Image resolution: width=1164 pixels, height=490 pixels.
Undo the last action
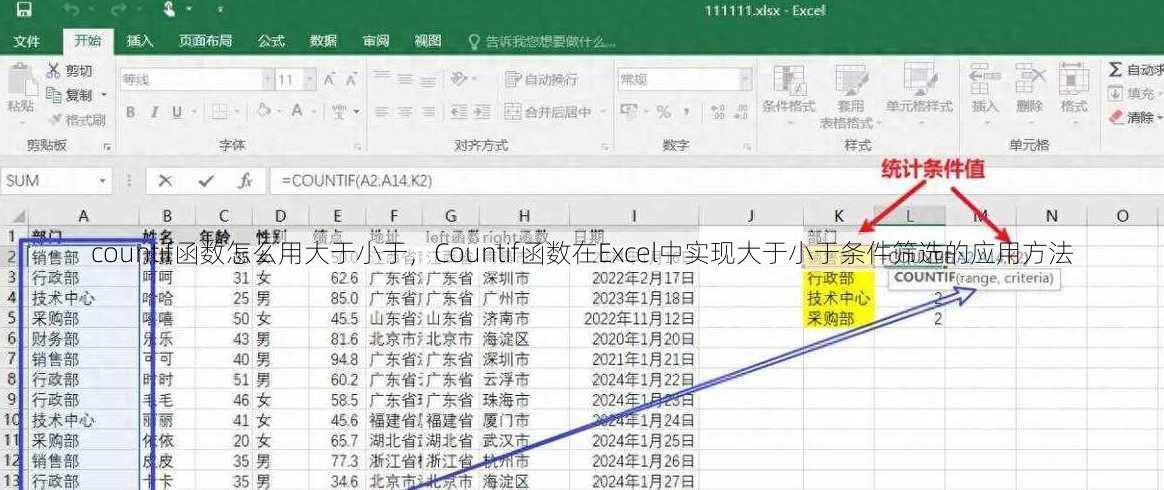(72, 10)
